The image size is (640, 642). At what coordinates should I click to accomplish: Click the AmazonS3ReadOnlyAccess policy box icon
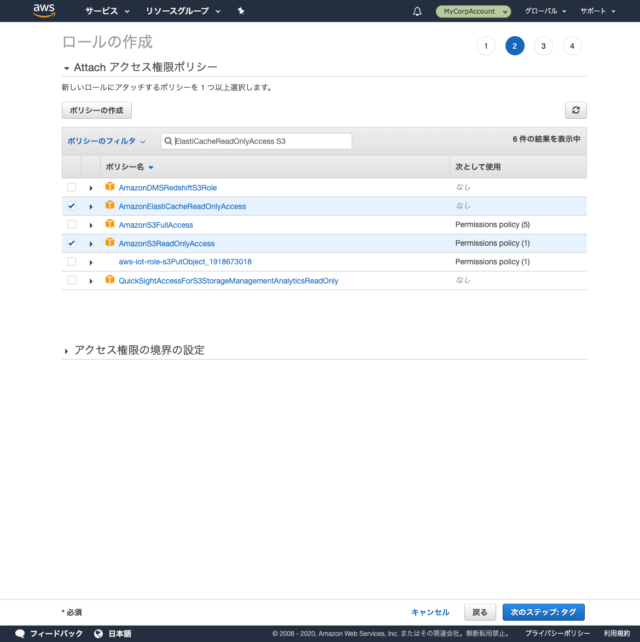pos(110,242)
